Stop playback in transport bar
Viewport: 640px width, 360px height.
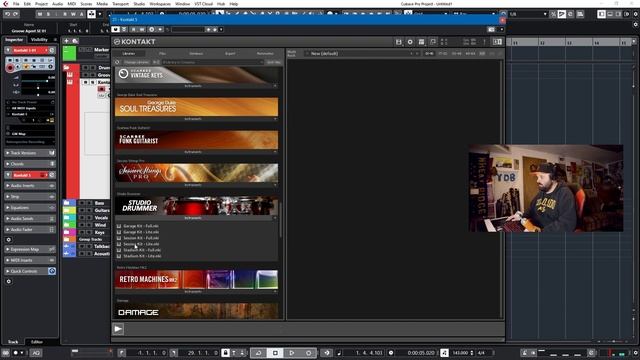click(x=275, y=353)
